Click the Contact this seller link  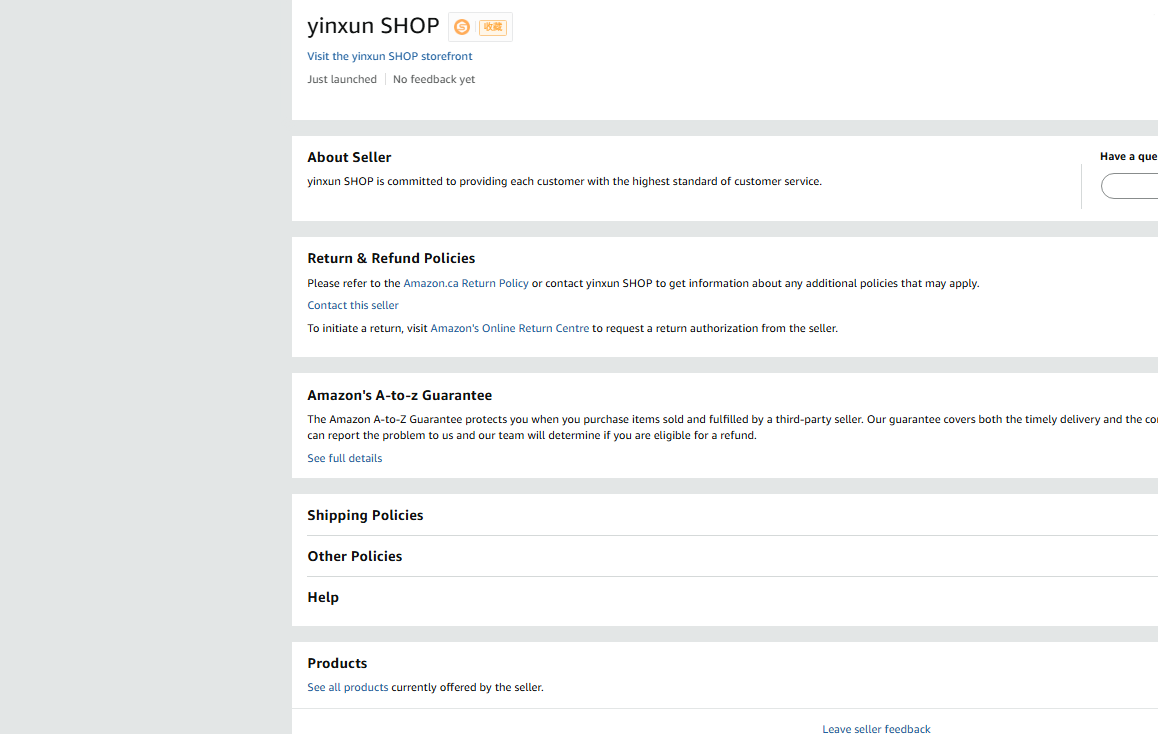tap(353, 305)
